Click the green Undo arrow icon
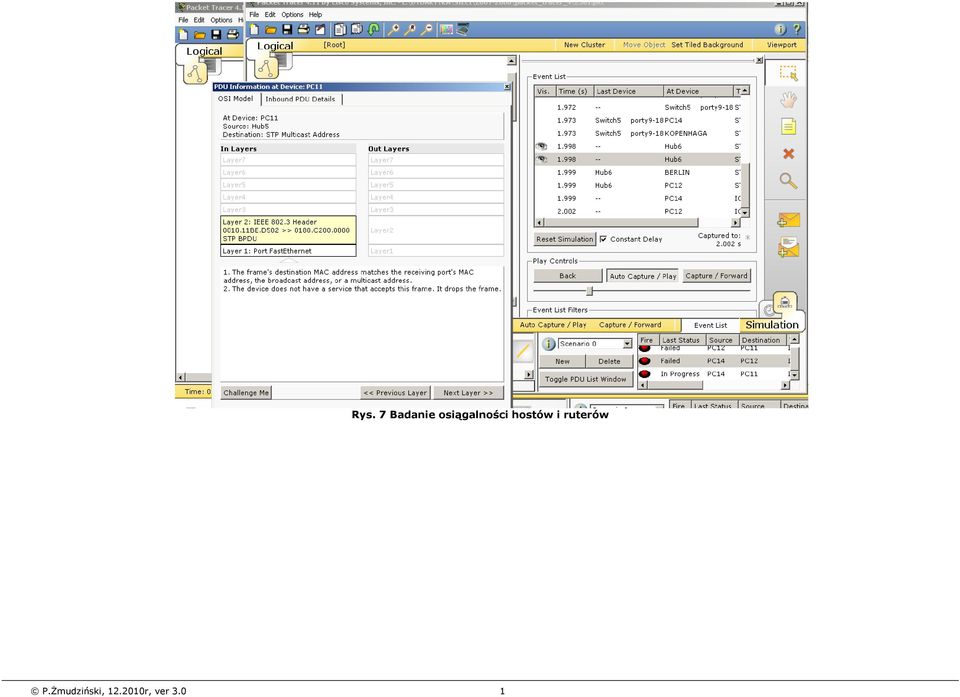Image resolution: width=960 pixels, height=697 pixels. (373, 29)
